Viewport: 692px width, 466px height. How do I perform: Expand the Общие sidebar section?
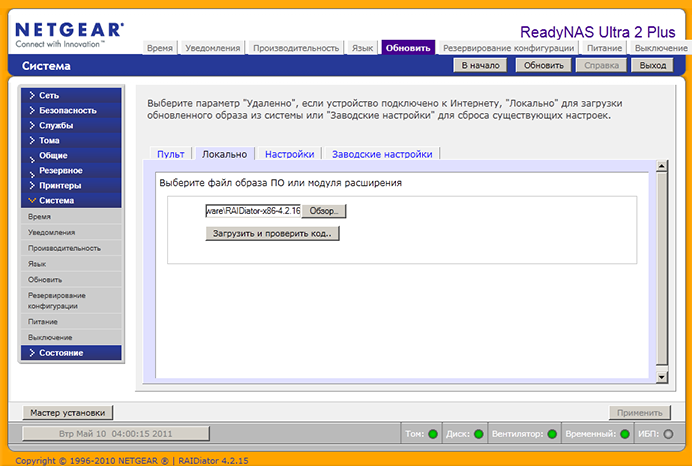[x=71, y=155]
